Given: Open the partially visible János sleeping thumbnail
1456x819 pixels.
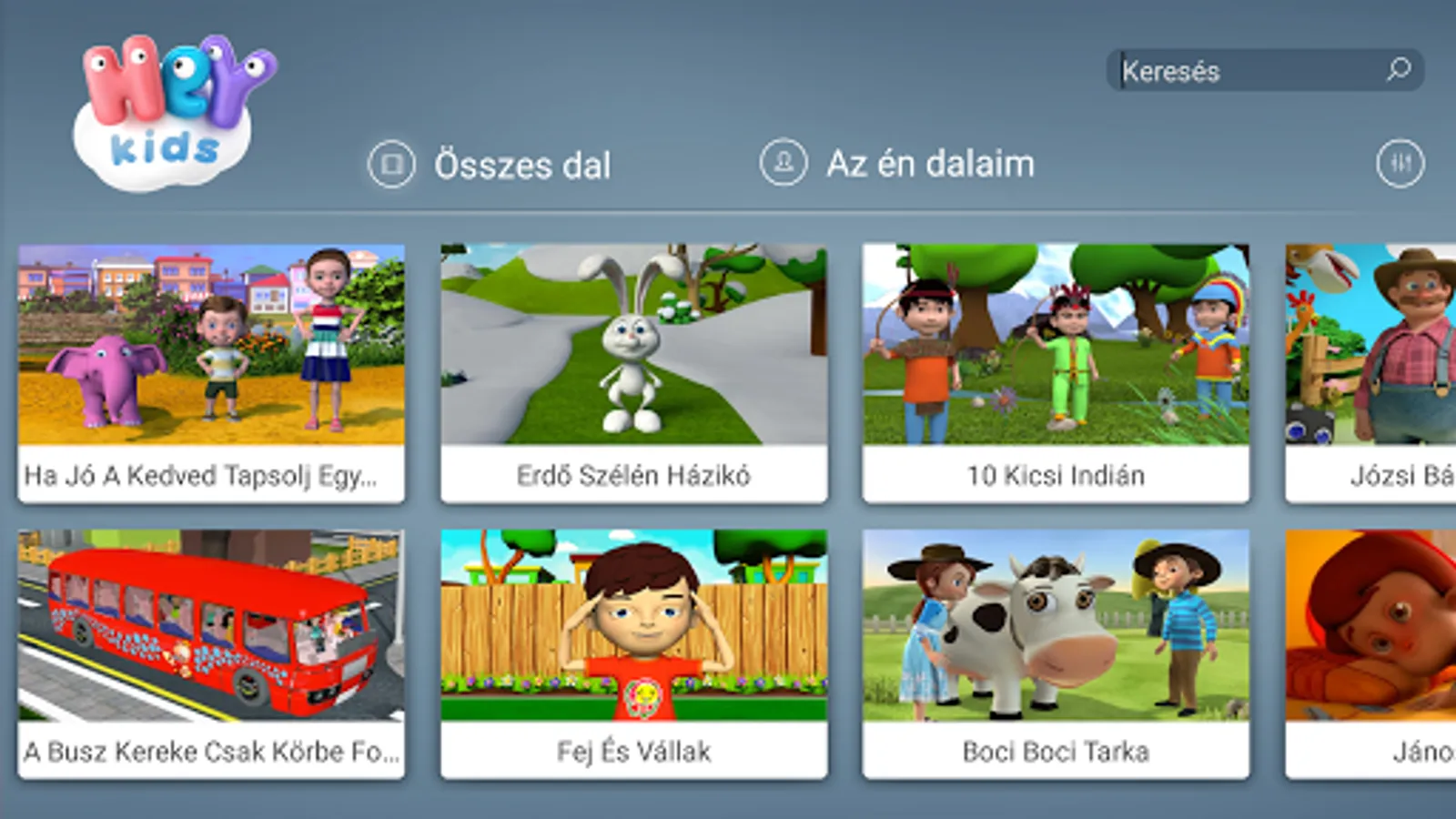Looking at the screenshot, I should (1370, 626).
